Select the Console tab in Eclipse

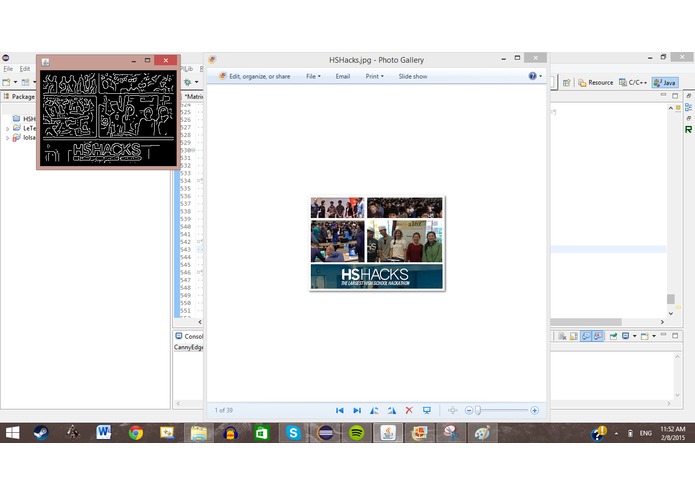pos(189,336)
